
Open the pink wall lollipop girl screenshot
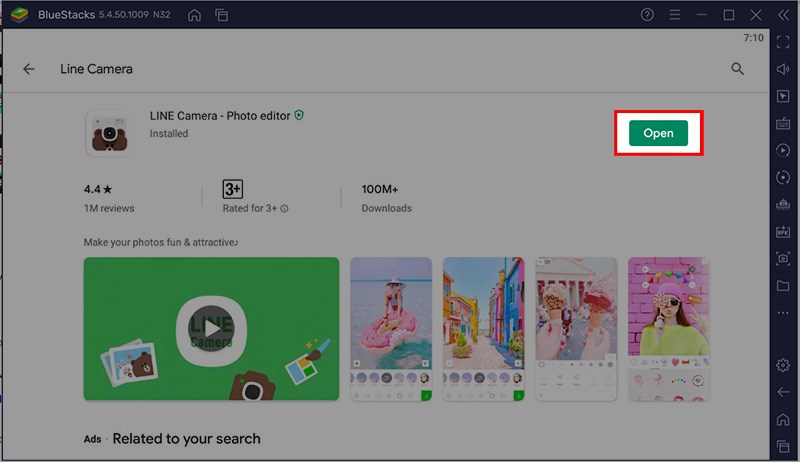668,329
